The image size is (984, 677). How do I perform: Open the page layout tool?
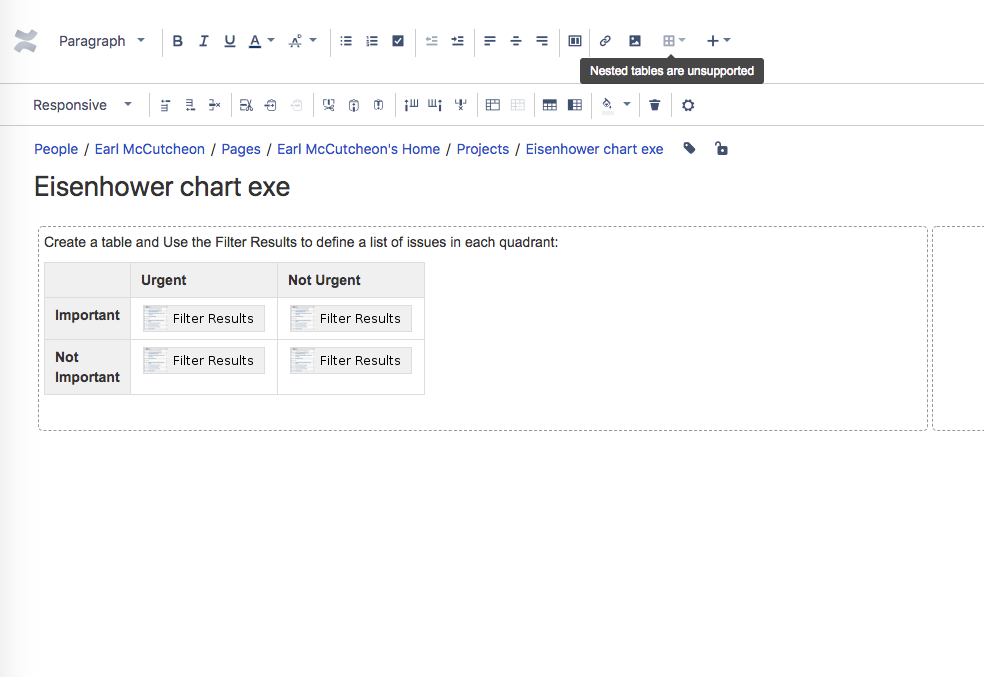point(575,41)
